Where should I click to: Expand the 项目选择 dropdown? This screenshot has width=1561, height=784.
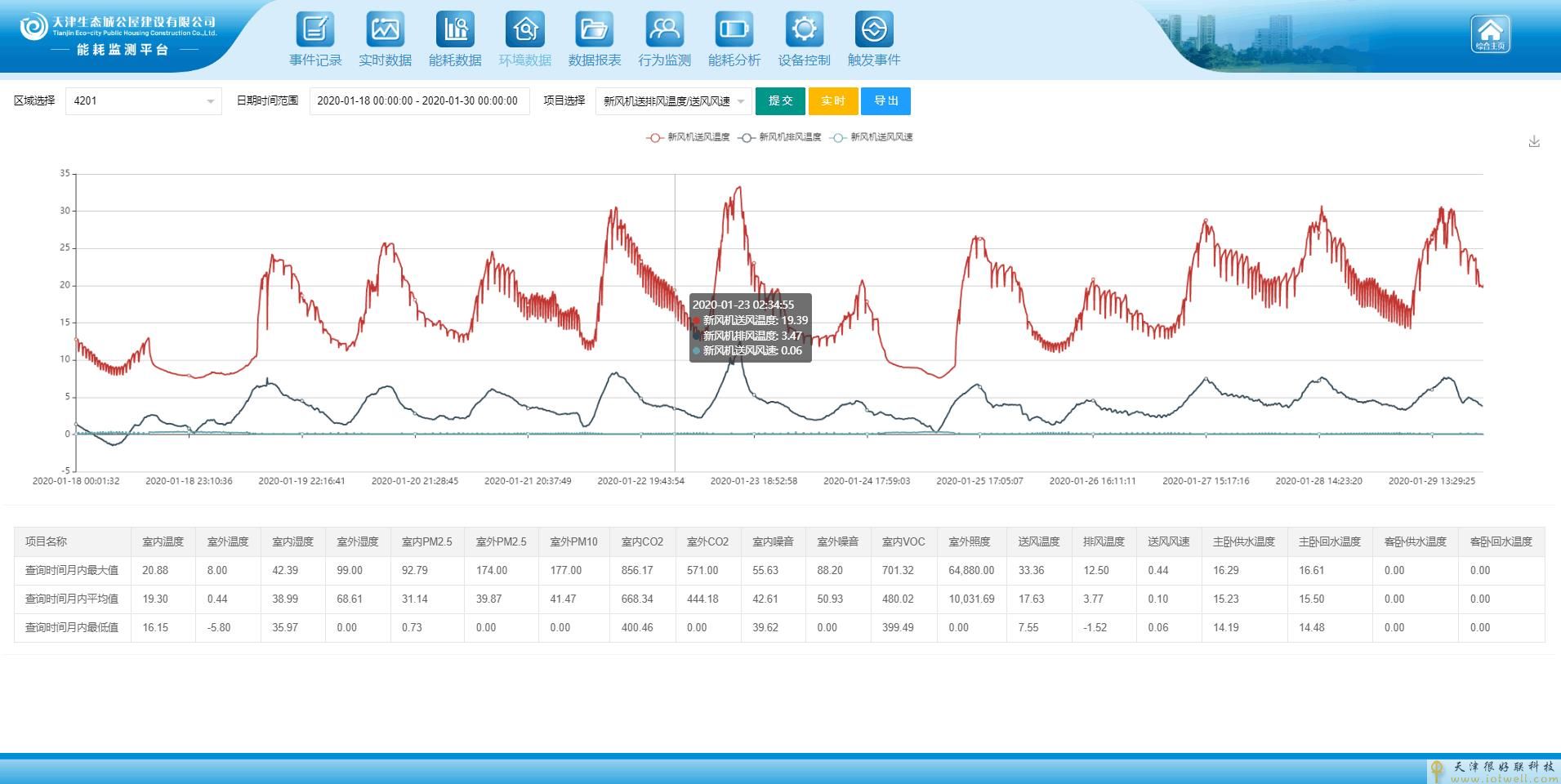(673, 101)
